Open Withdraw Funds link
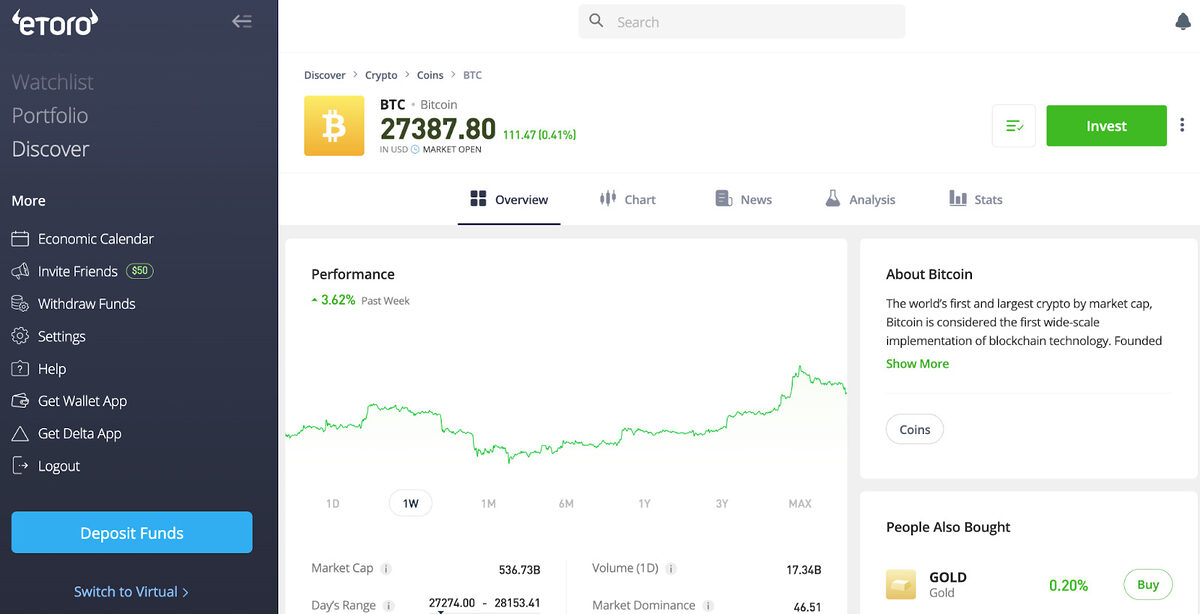1200x614 pixels. pos(87,304)
